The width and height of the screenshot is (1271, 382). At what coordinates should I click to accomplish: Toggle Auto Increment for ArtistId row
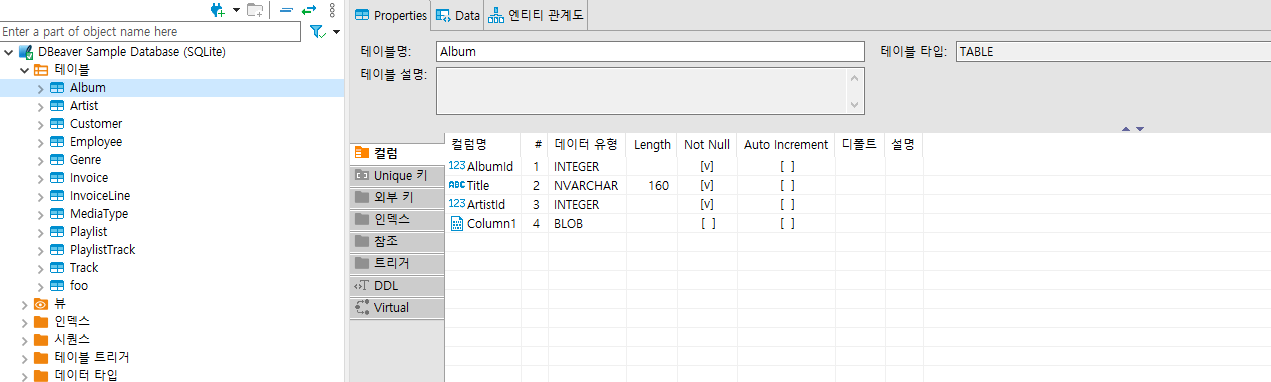pos(787,204)
